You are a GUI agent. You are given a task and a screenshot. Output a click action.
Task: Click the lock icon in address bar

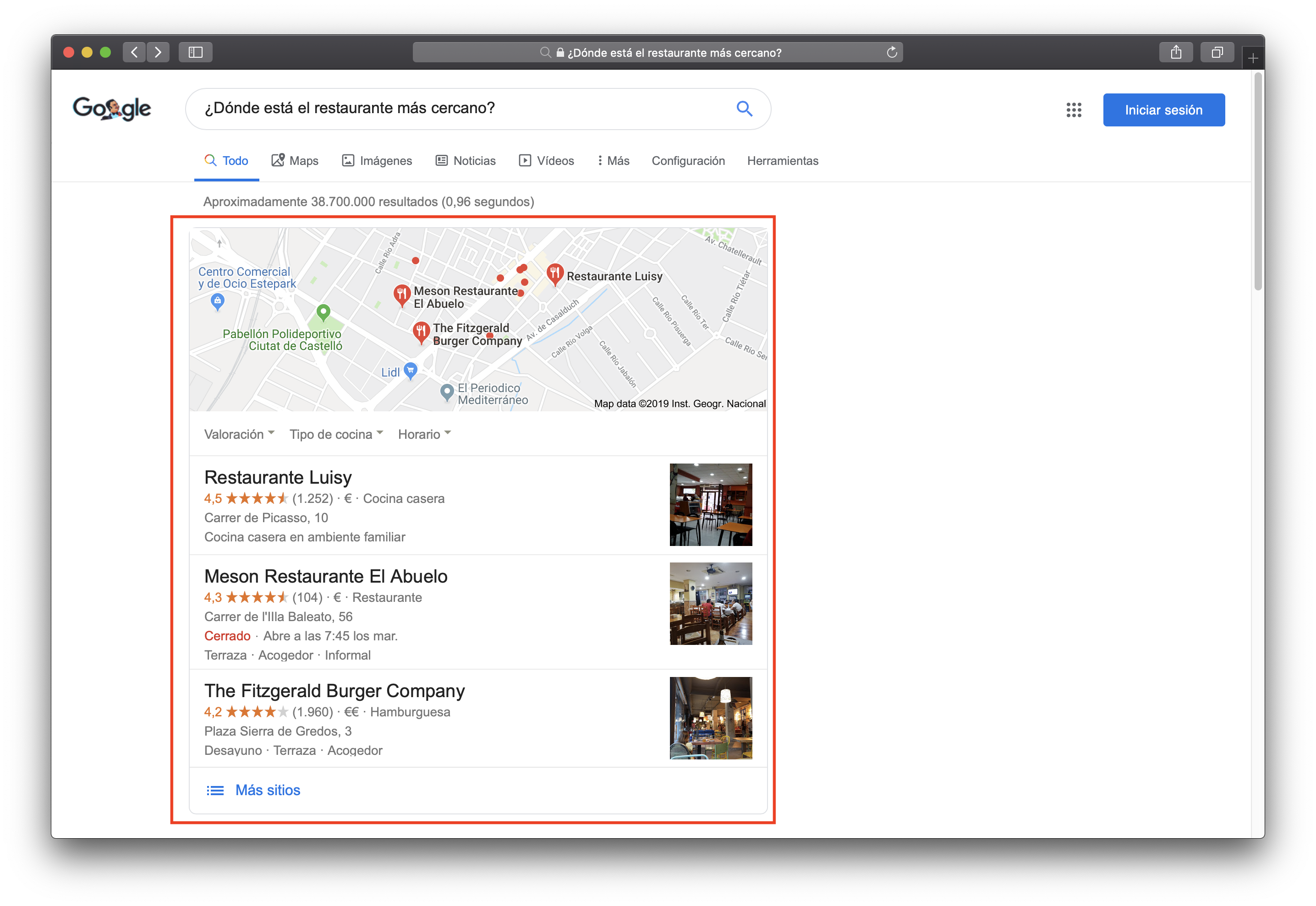[x=560, y=53]
